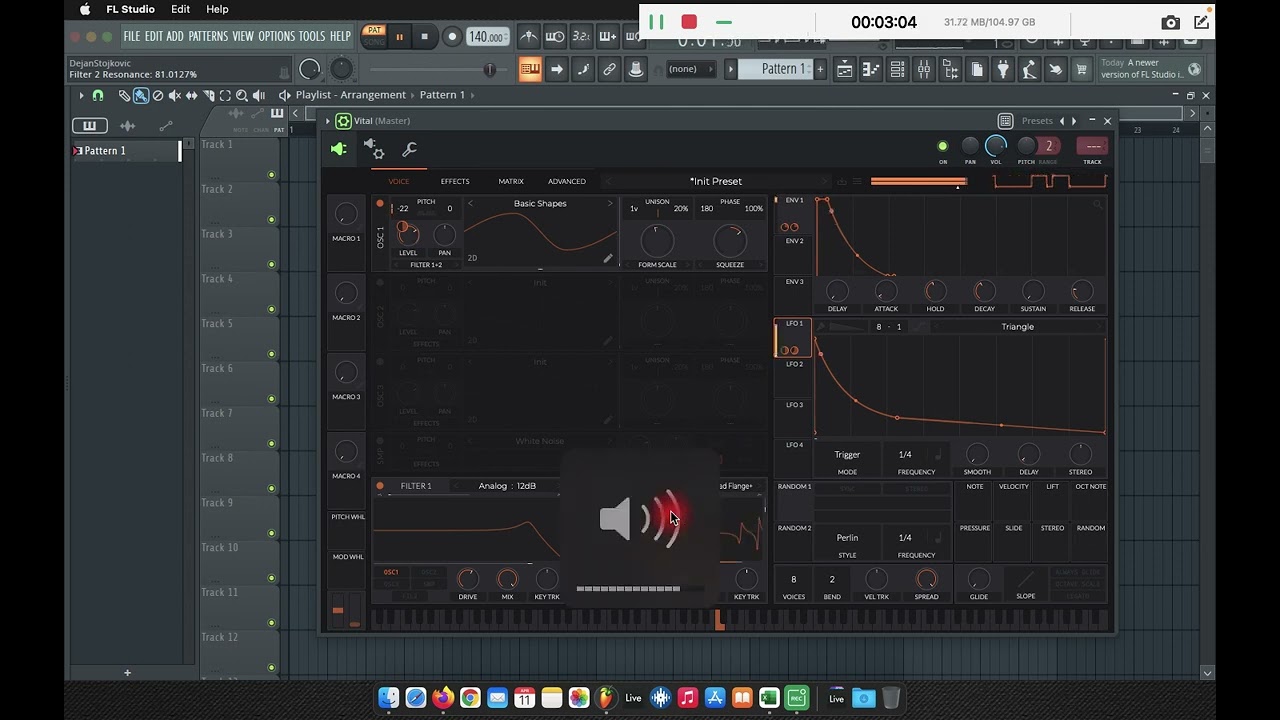Select the playlist Delete tool
1280x720 pixels.
click(x=158, y=95)
